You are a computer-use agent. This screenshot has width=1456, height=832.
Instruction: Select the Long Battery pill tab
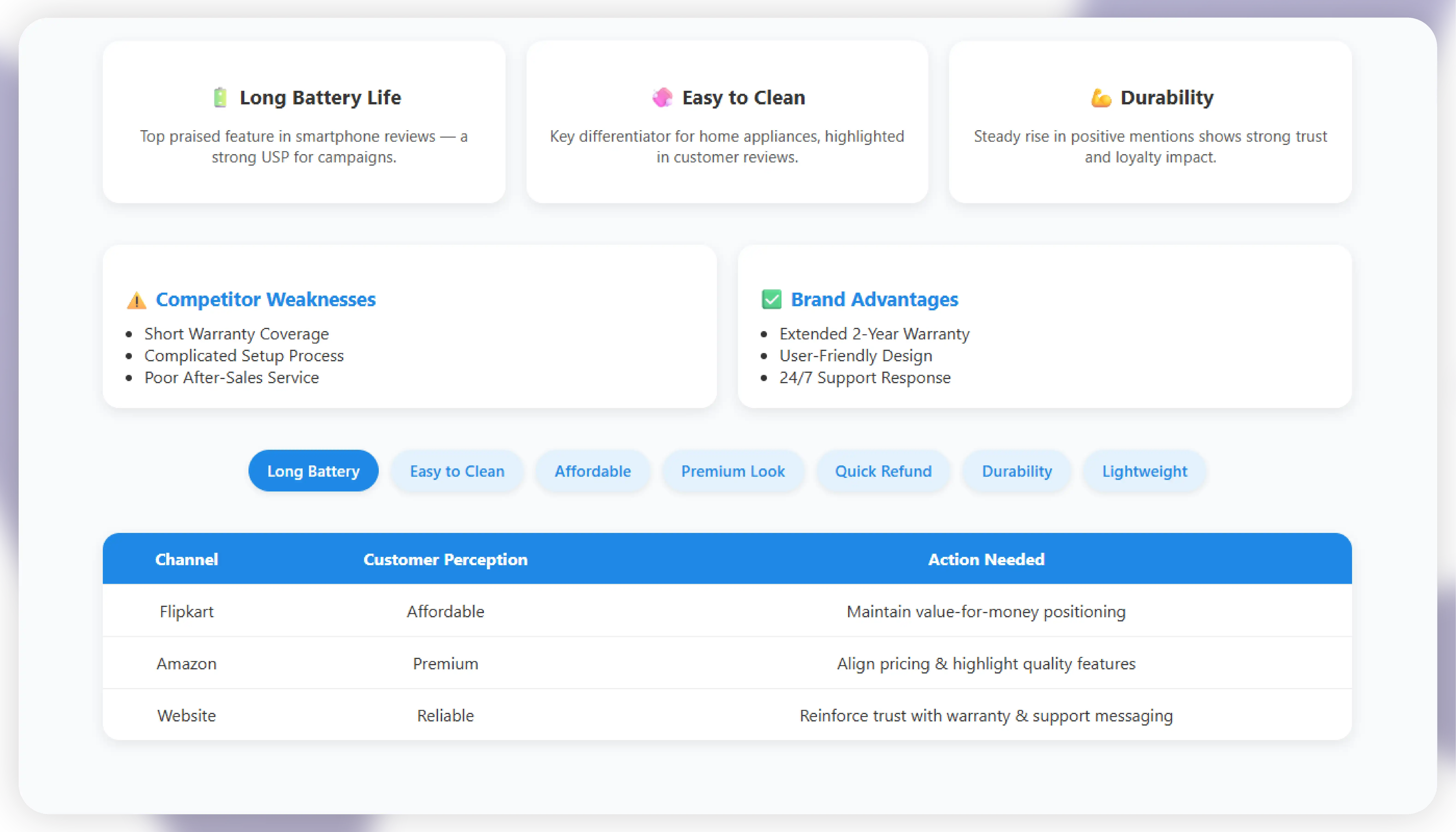313,471
